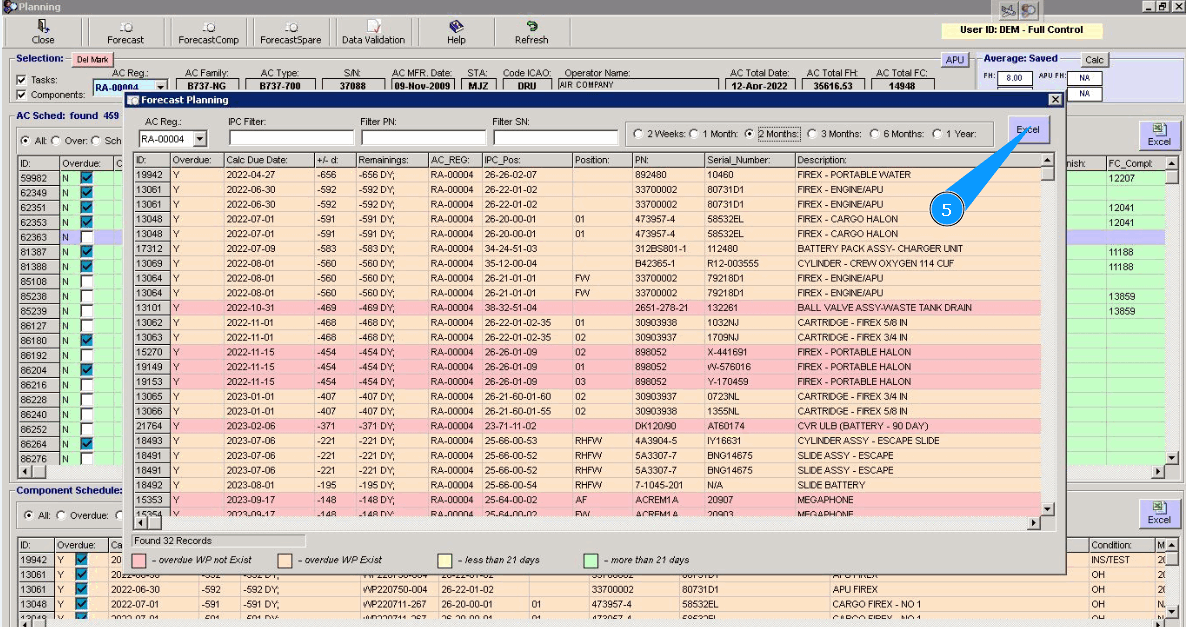Click into the Filter PN field

pyautogui.click(x=423, y=138)
